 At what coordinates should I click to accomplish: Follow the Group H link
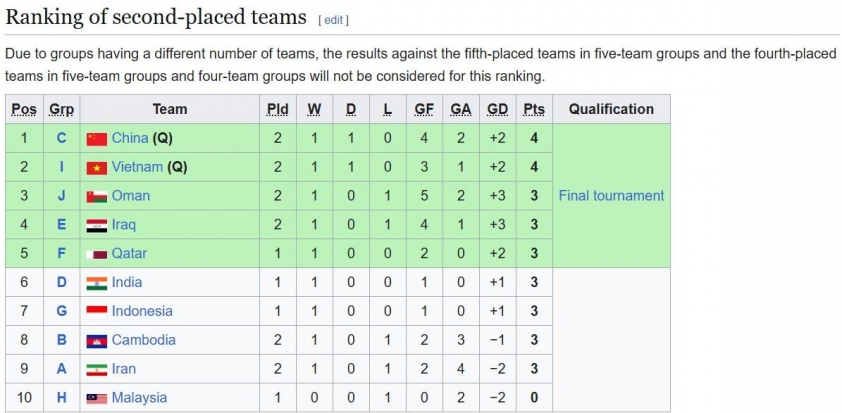61,398
